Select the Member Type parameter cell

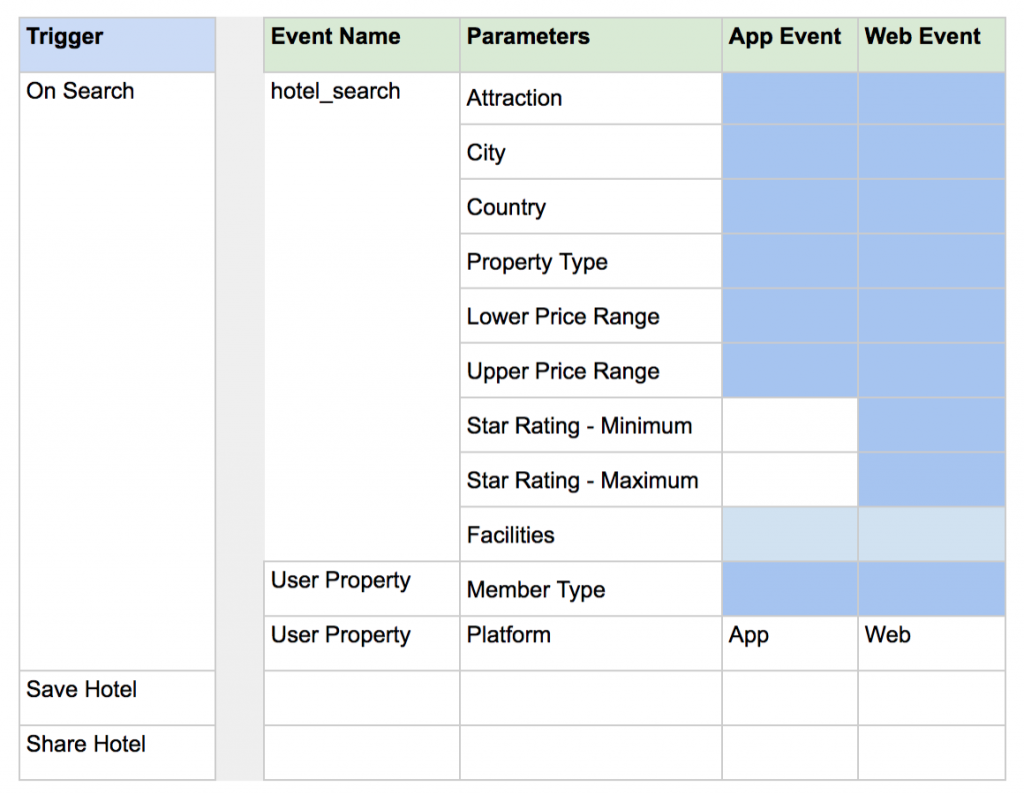(x=590, y=589)
